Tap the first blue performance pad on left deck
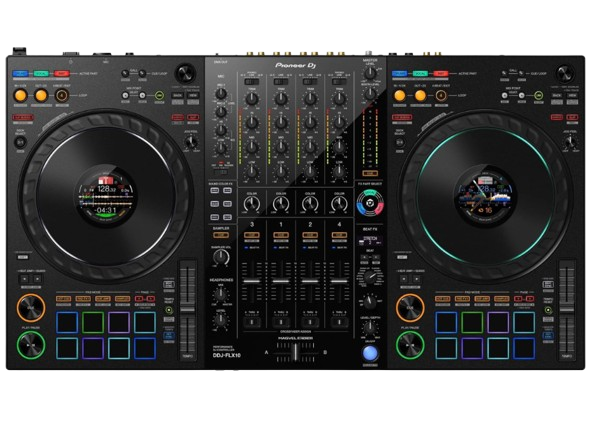The height and width of the screenshot is (421, 593). (x=67, y=322)
